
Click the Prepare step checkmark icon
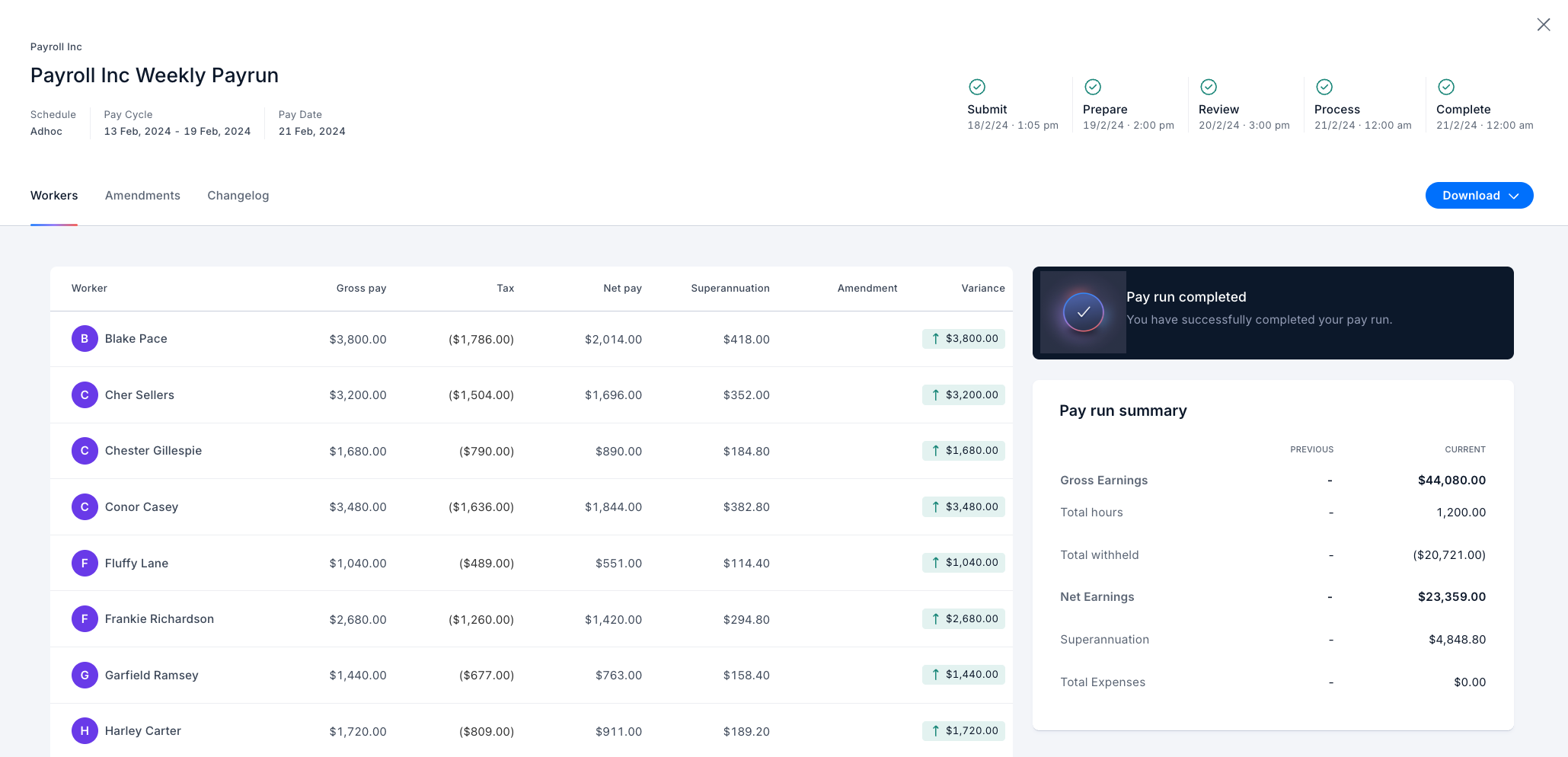(x=1093, y=87)
